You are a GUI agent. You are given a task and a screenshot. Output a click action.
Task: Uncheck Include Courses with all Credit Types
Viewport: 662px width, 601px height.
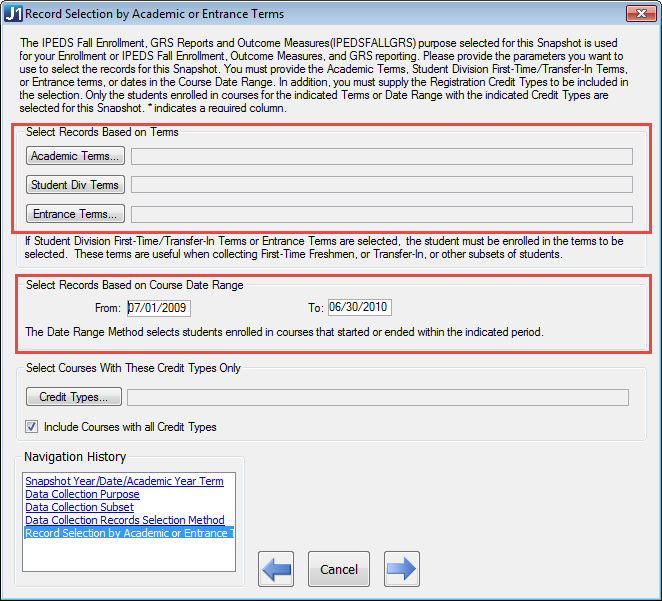click(x=31, y=426)
